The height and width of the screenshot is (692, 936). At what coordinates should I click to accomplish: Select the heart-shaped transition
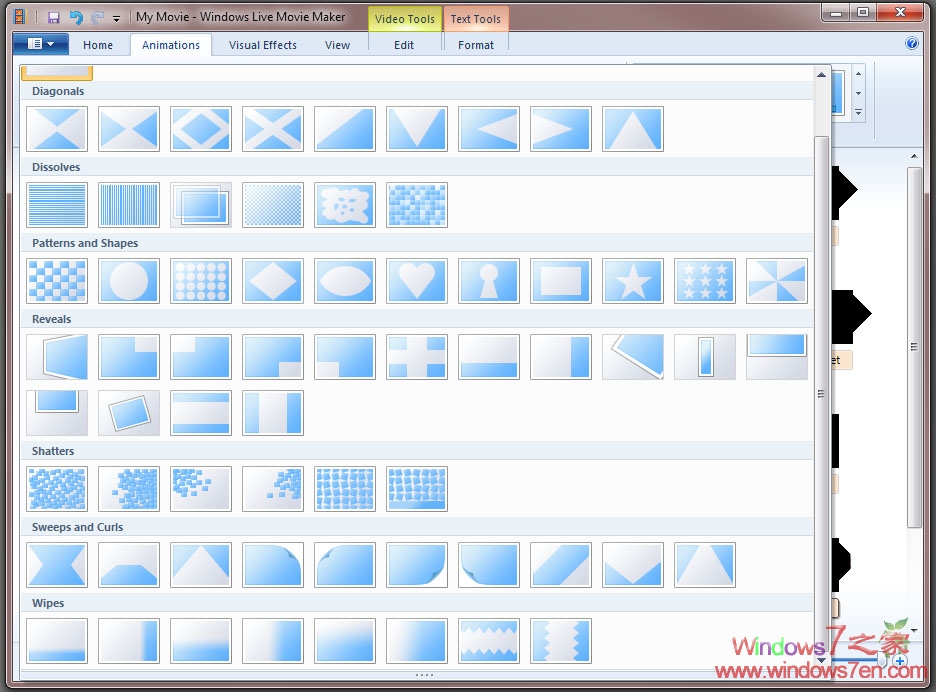pyautogui.click(x=417, y=281)
